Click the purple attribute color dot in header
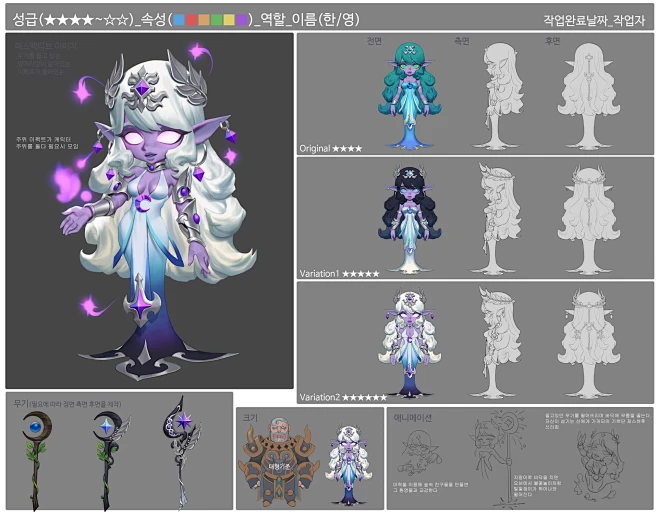658x514 pixels. [242, 17]
